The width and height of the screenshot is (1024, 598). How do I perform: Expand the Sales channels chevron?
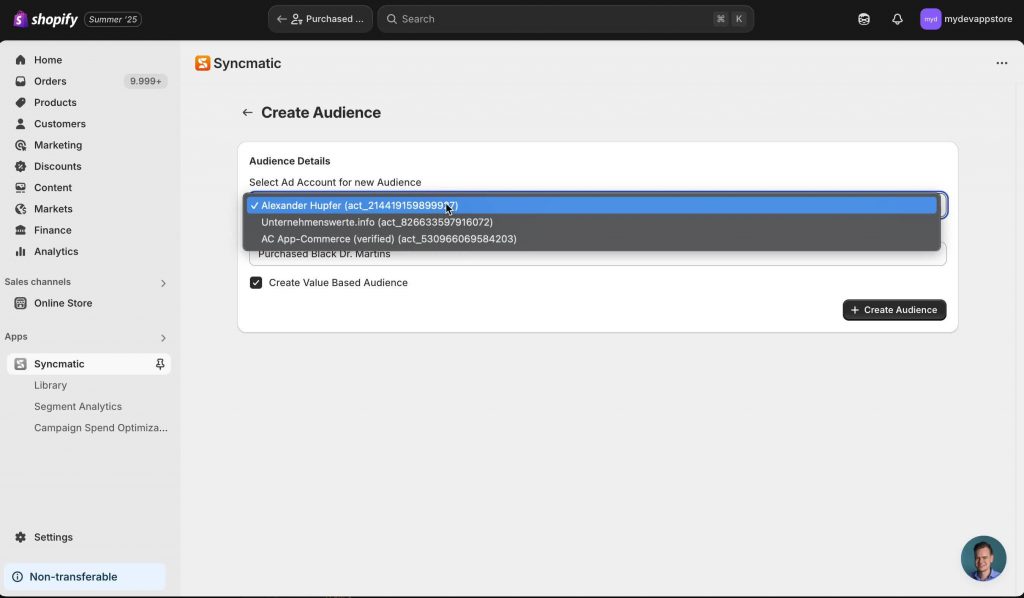coord(163,283)
